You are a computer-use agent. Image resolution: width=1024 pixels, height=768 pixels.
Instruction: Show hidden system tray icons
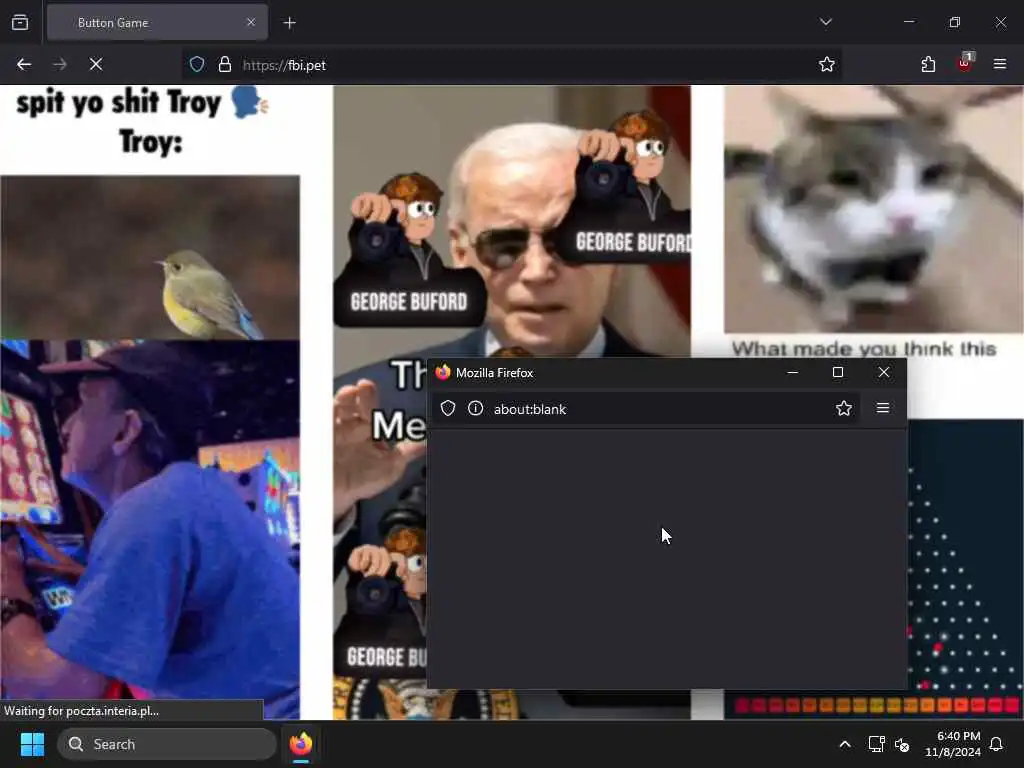point(844,744)
